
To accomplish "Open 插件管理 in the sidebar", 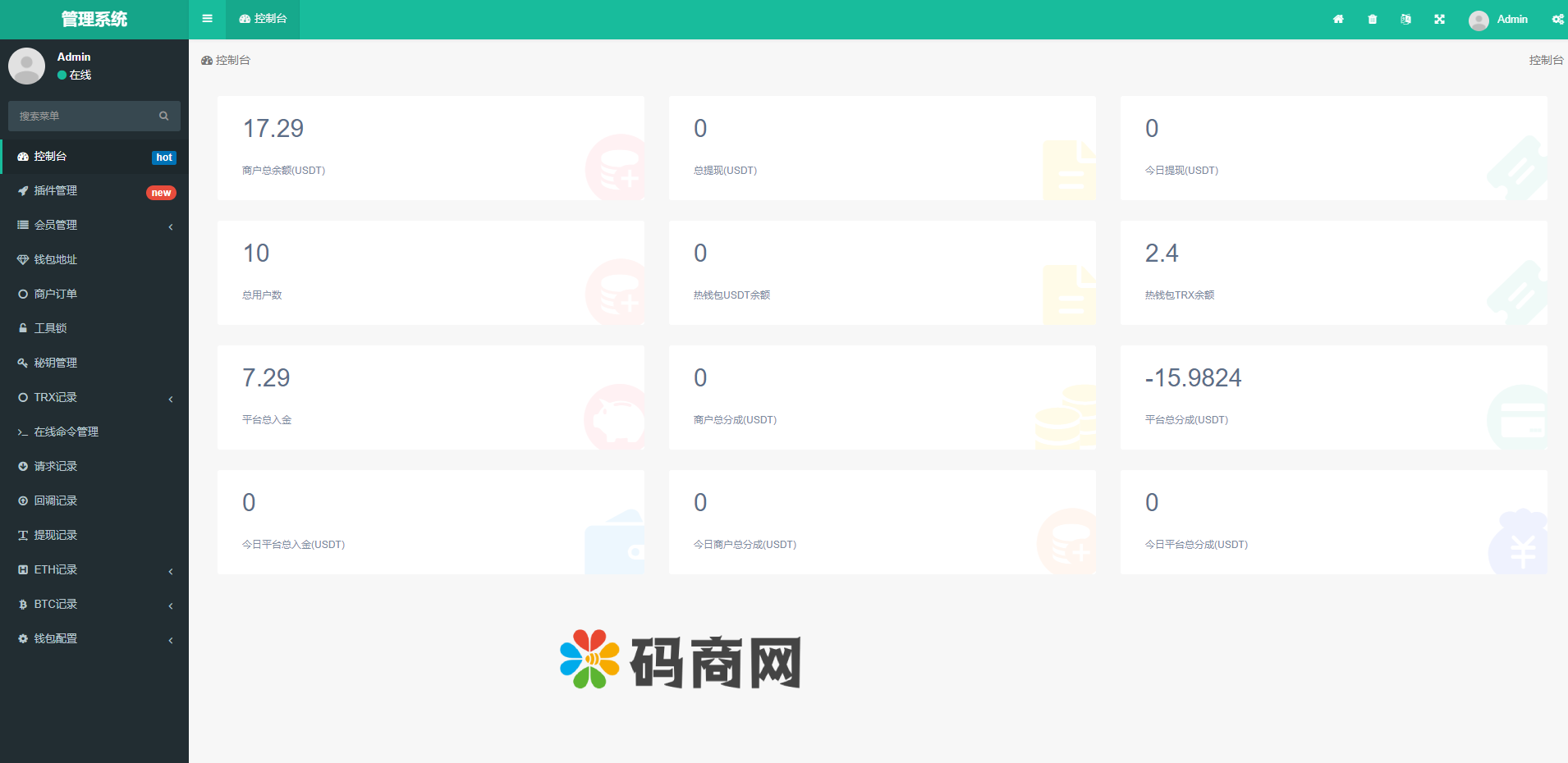I will point(56,190).
